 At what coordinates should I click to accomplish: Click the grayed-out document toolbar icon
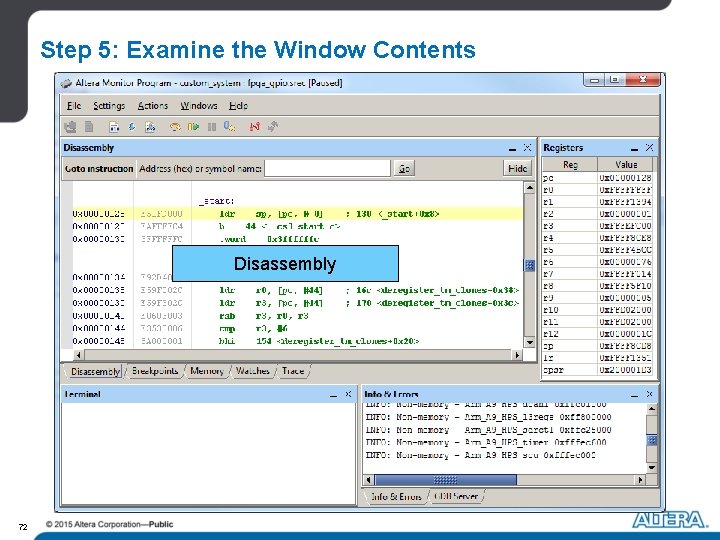pyautogui.click(x=89, y=126)
